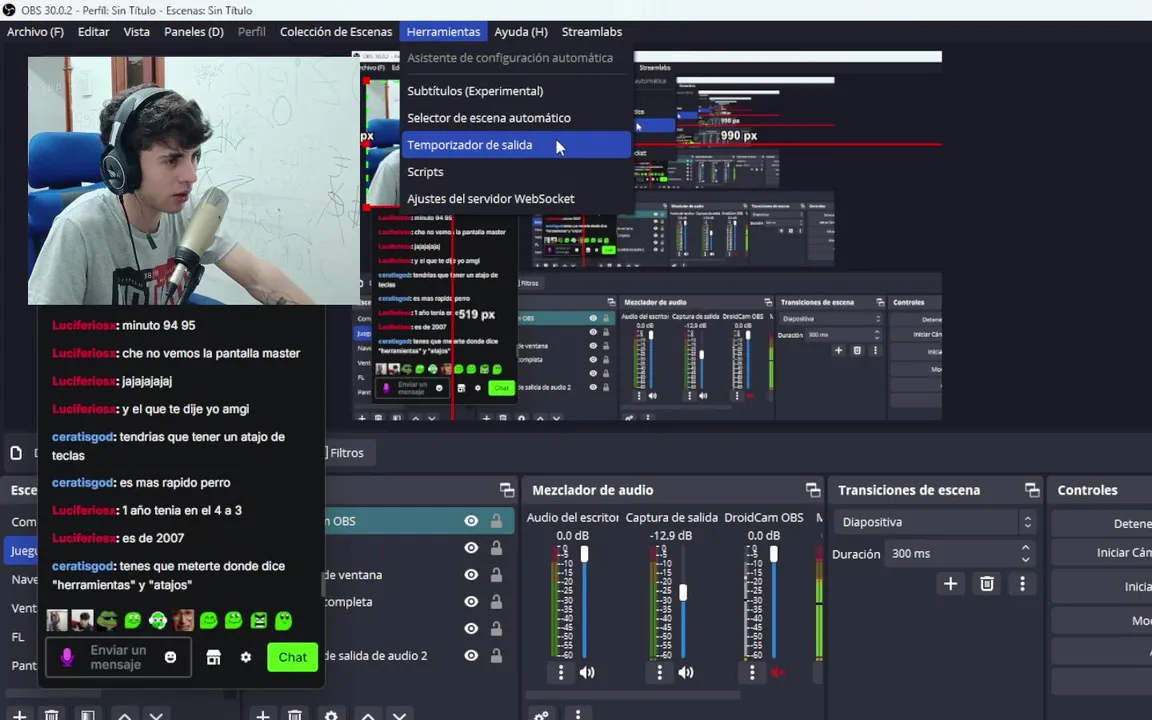Remove selected source with trash icon
The height and width of the screenshot is (720, 1152).
(x=295, y=715)
